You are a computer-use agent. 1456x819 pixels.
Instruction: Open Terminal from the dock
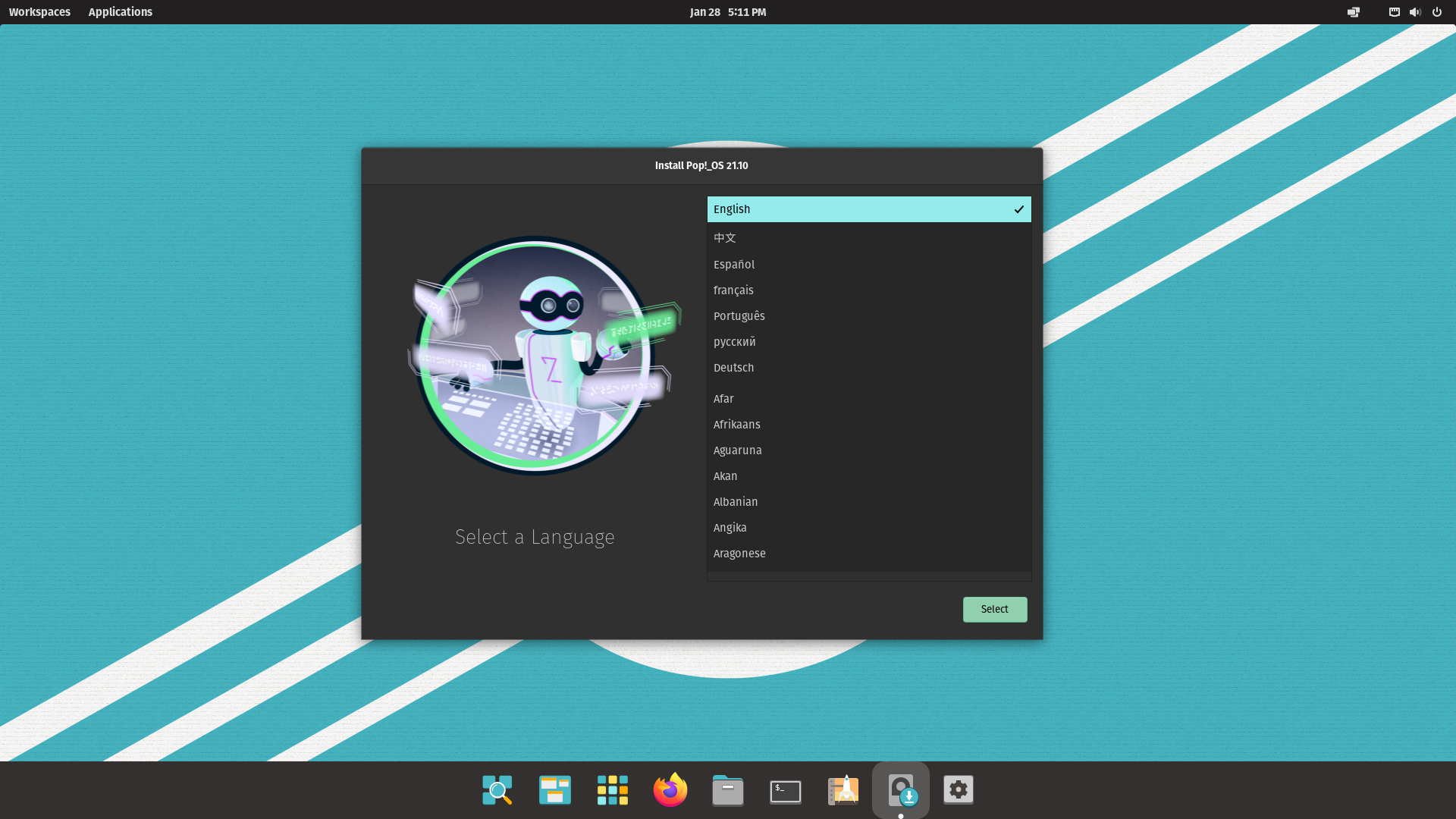click(786, 791)
